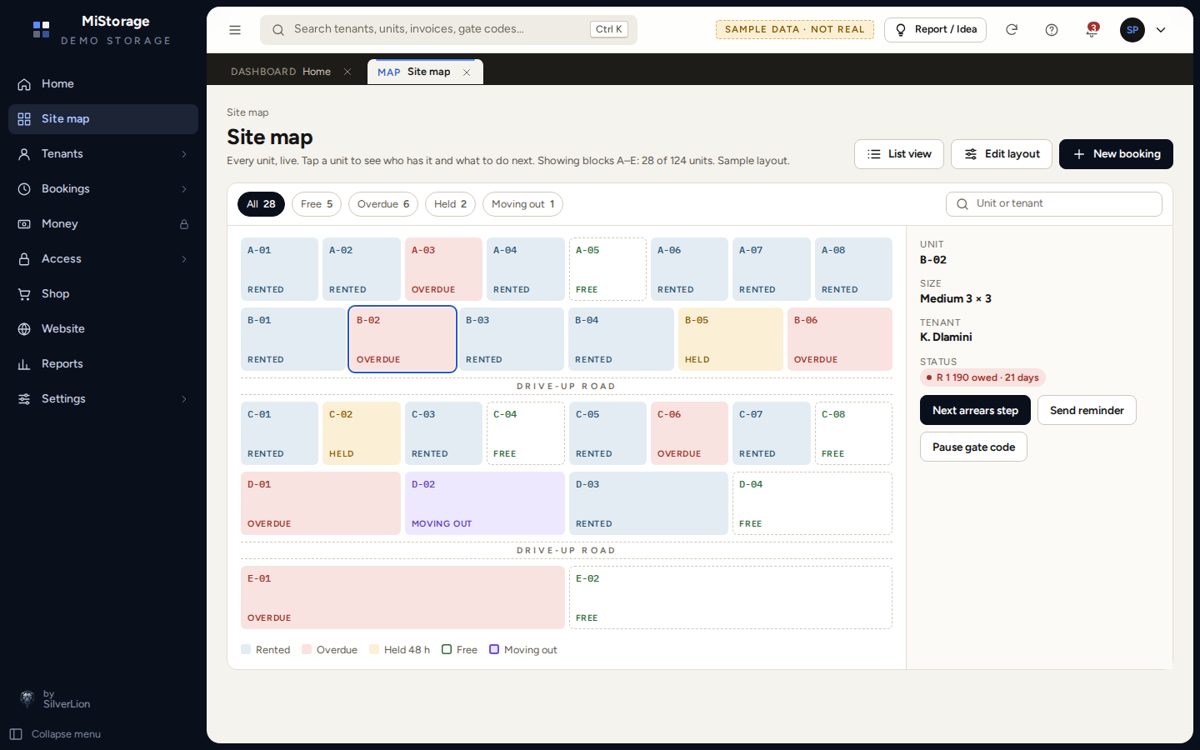Open the help question mark icon
The height and width of the screenshot is (750, 1200).
(1052, 30)
